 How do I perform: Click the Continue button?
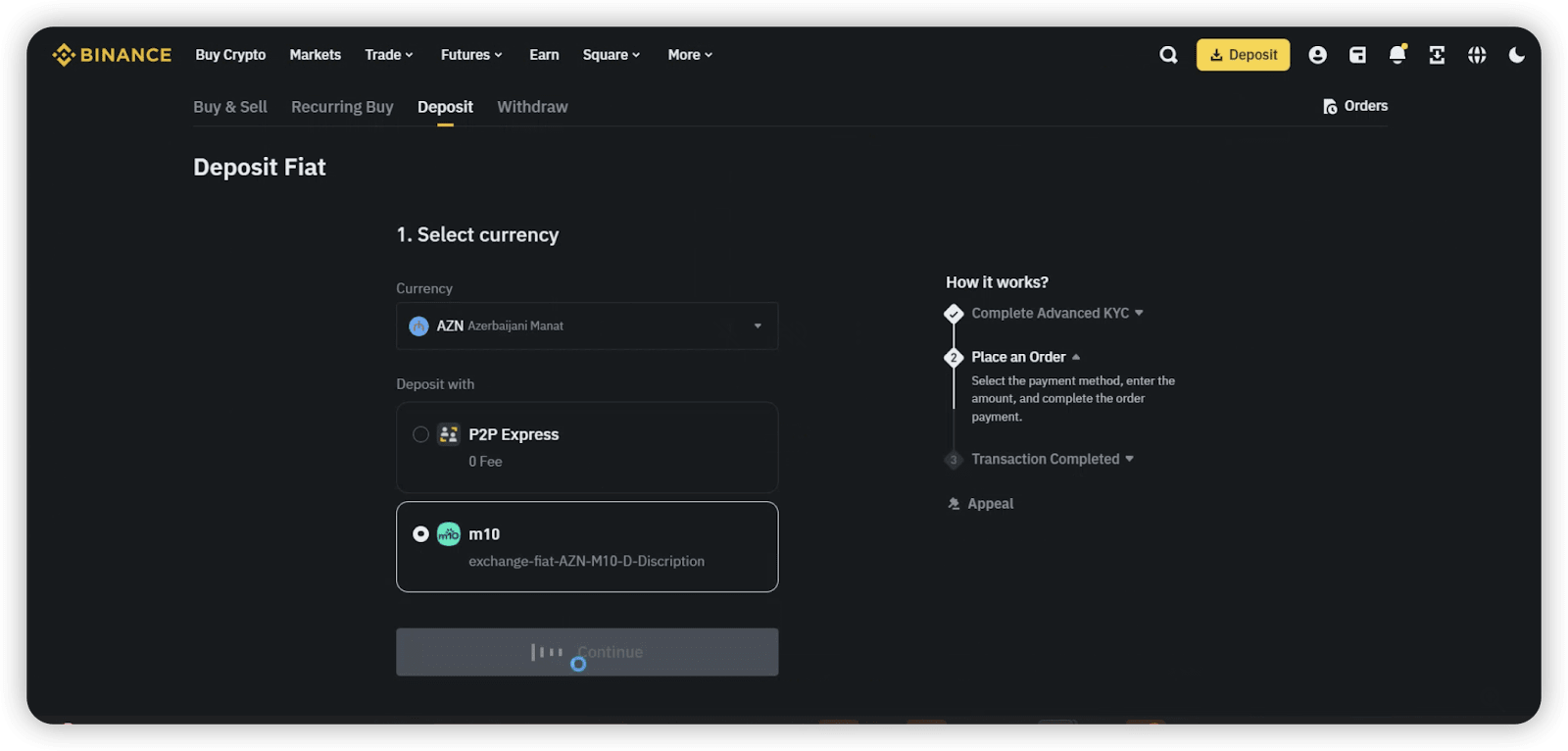pos(587,652)
